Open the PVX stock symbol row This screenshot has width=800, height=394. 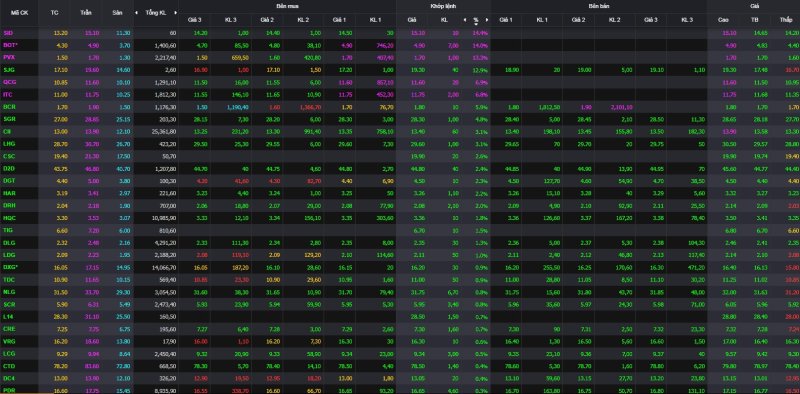[9, 58]
